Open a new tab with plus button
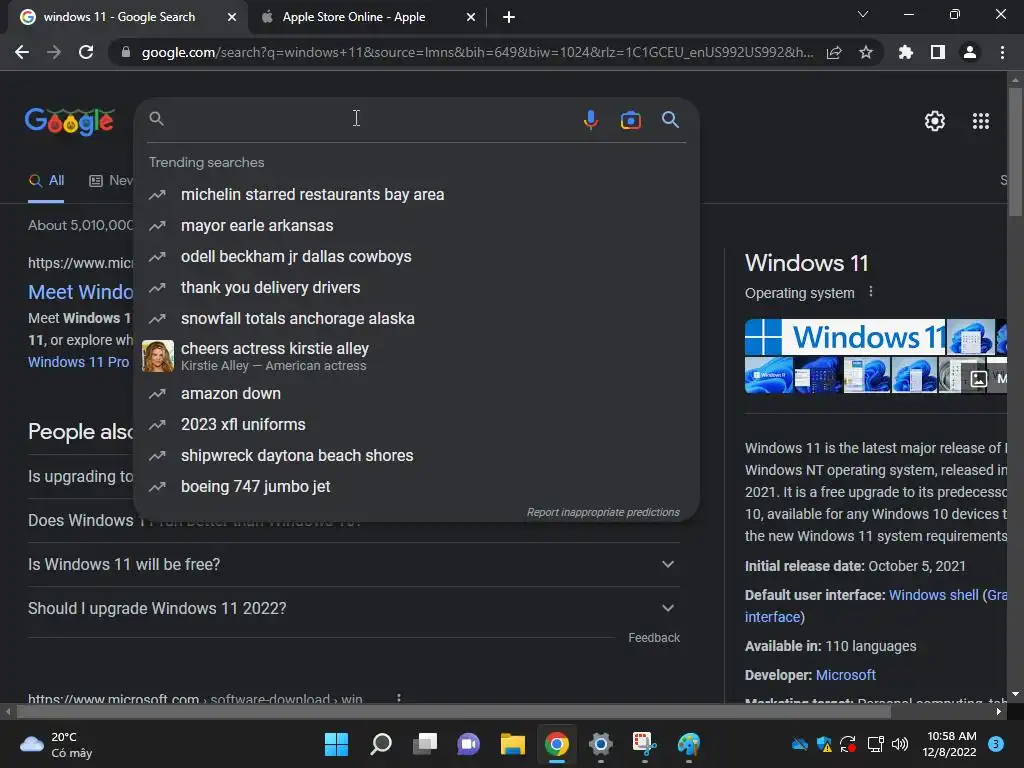This screenshot has height=768, width=1024. (509, 18)
